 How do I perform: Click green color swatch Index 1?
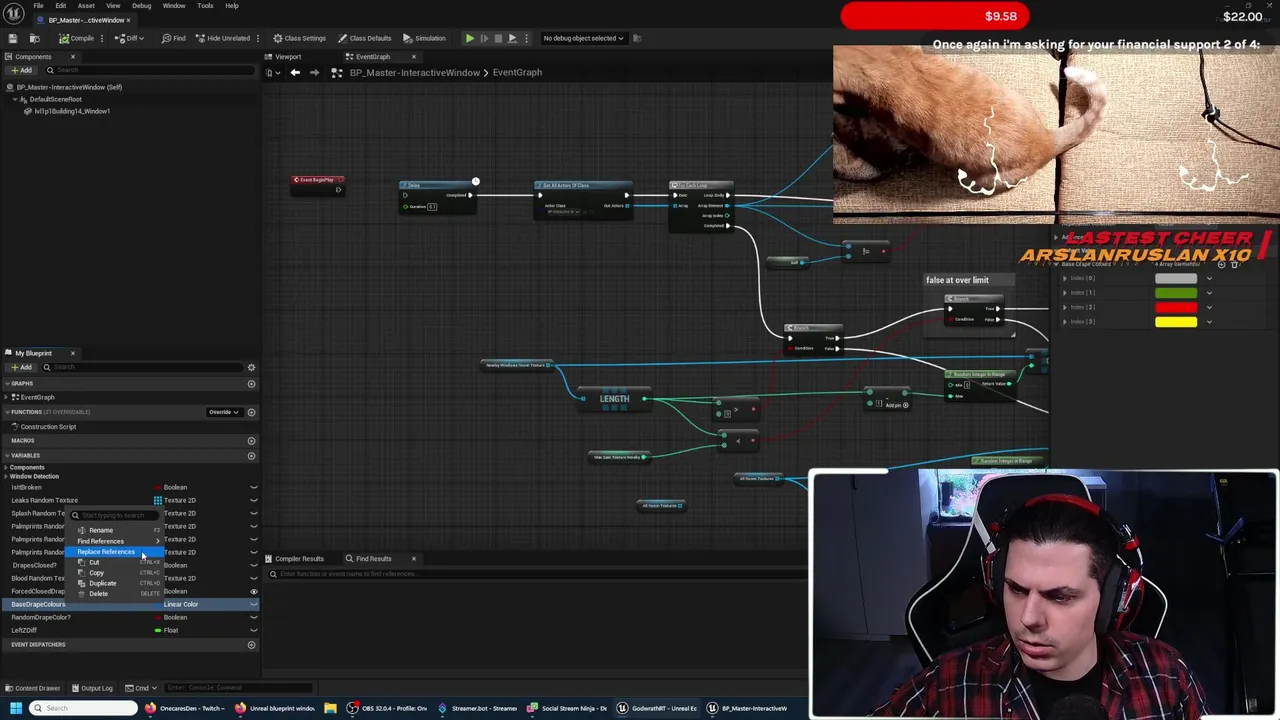[1176, 293]
